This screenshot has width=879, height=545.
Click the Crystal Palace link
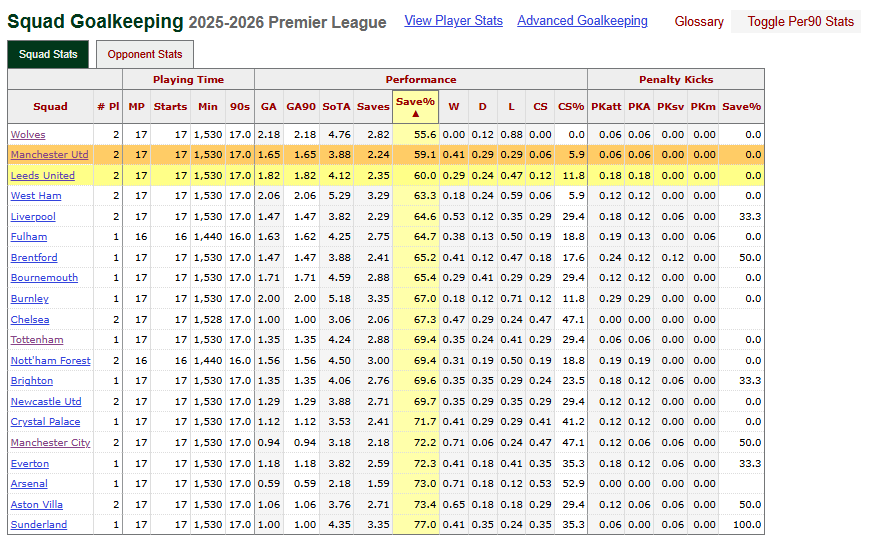45,422
